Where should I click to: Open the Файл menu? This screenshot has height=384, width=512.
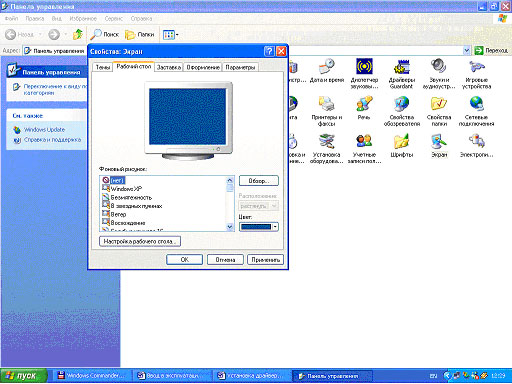(11, 18)
